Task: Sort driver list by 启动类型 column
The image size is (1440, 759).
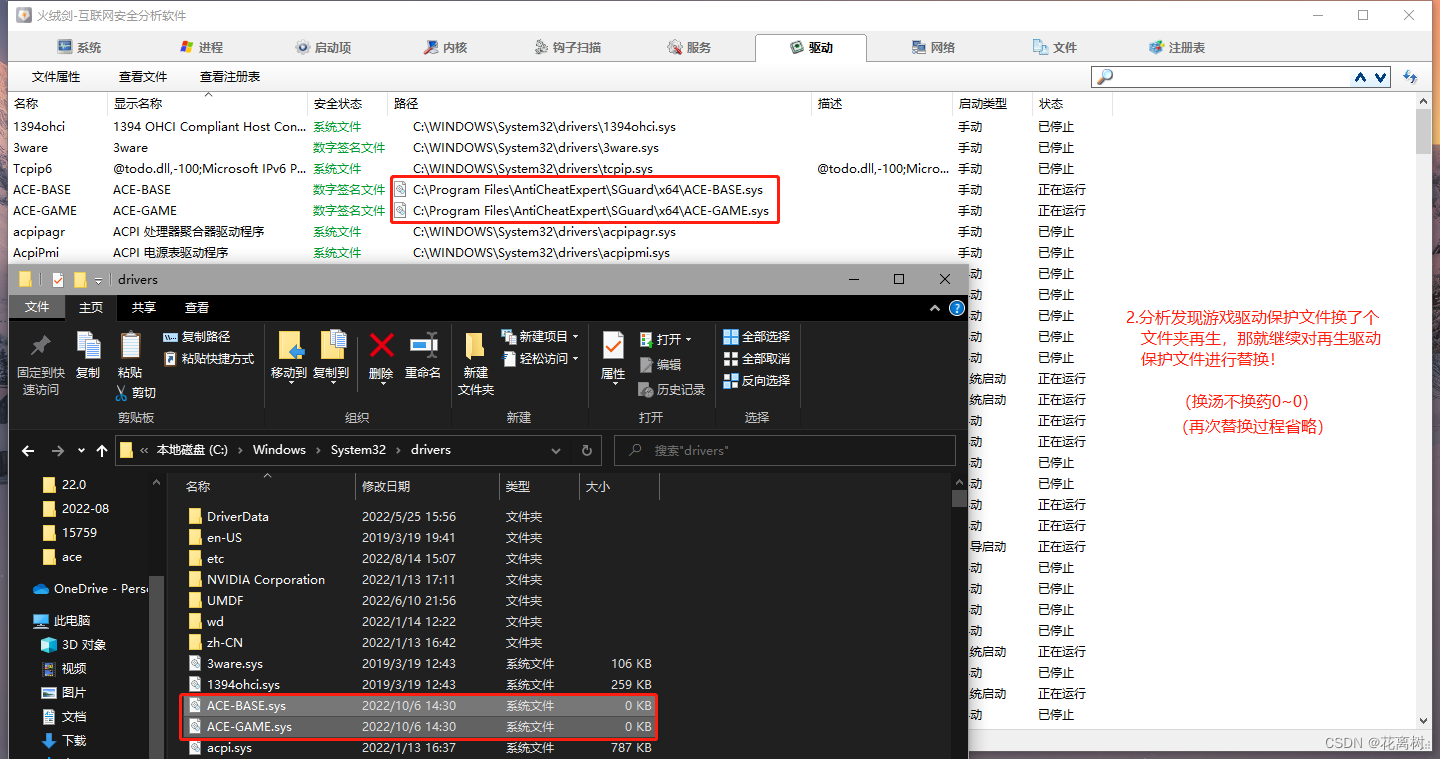Action: [993, 103]
